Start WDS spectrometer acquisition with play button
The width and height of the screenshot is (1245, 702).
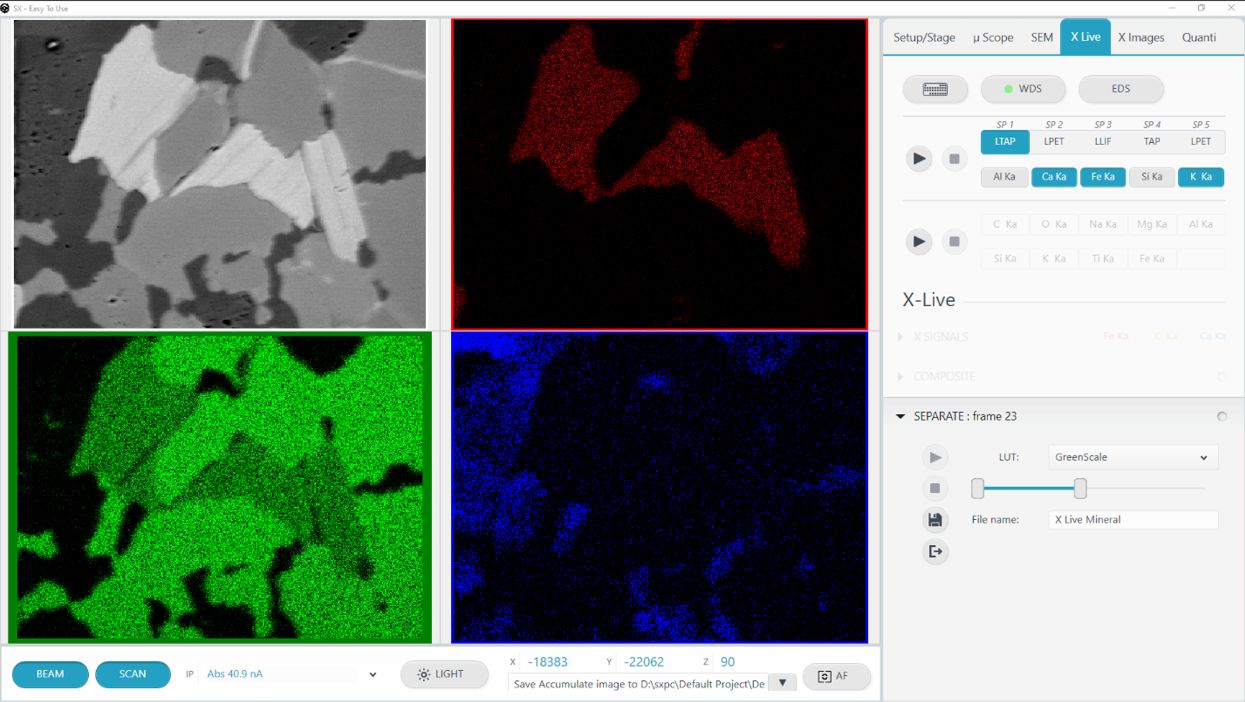pos(918,159)
